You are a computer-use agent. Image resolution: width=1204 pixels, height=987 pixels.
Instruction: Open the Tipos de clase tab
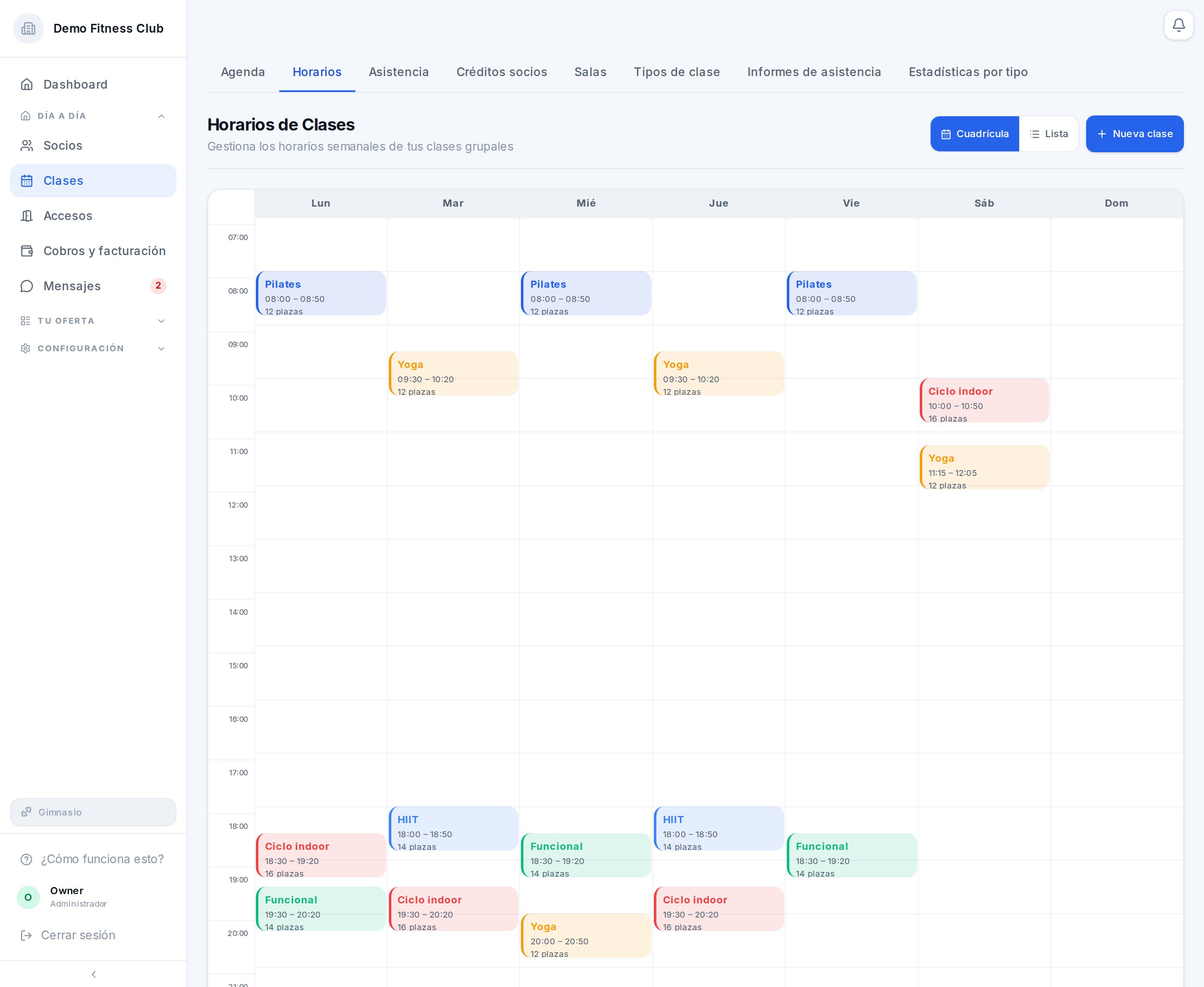click(677, 72)
